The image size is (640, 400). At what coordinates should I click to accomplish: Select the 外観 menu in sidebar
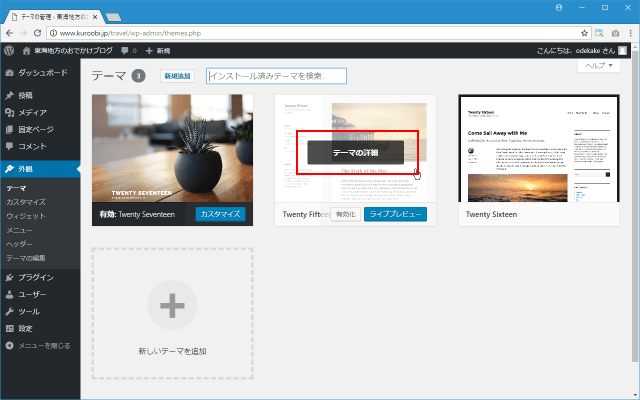tap(40, 169)
